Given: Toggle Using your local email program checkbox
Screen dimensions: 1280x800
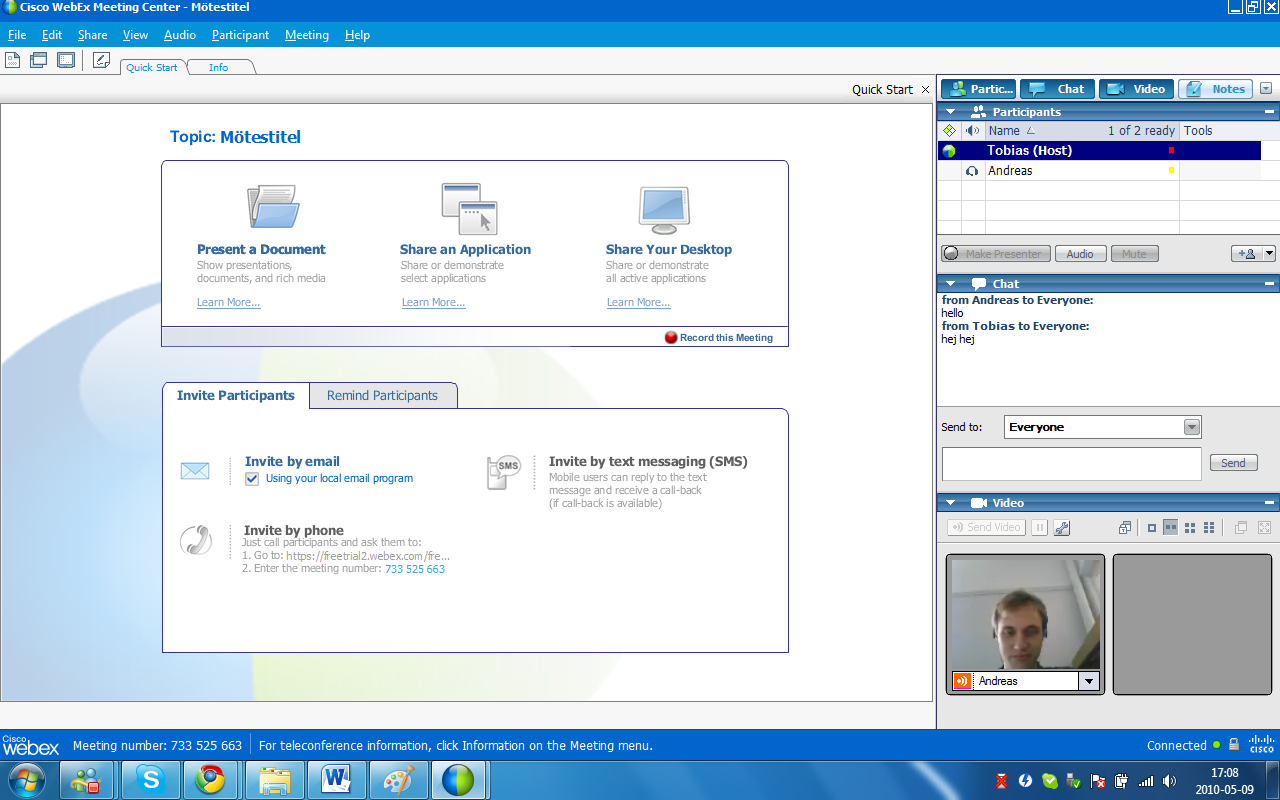Looking at the screenshot, I should (252, 479).
